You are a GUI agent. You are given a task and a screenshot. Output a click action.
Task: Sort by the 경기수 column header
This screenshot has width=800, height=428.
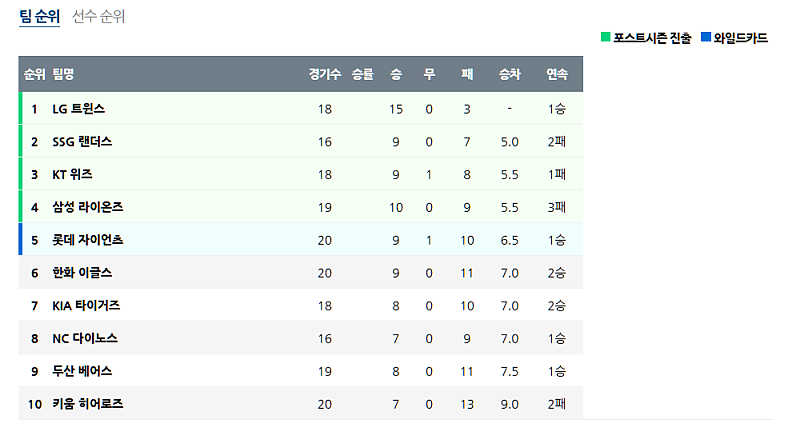pyautogui.click(x=325, y=74)
